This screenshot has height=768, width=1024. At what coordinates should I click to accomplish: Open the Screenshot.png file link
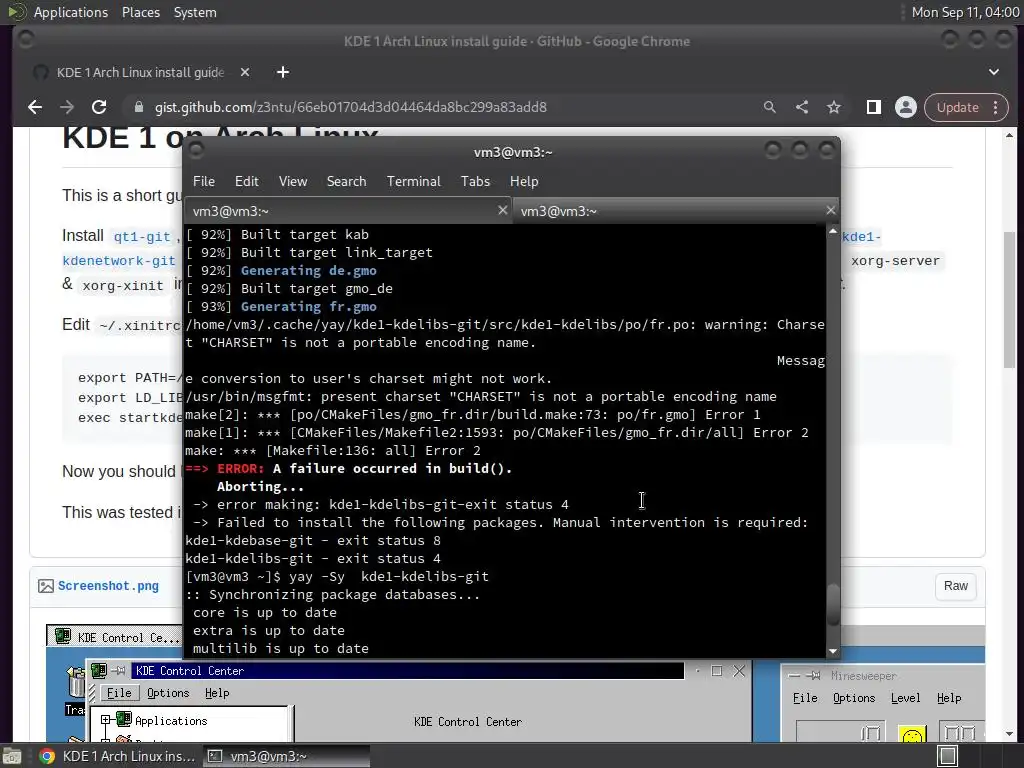108,586
